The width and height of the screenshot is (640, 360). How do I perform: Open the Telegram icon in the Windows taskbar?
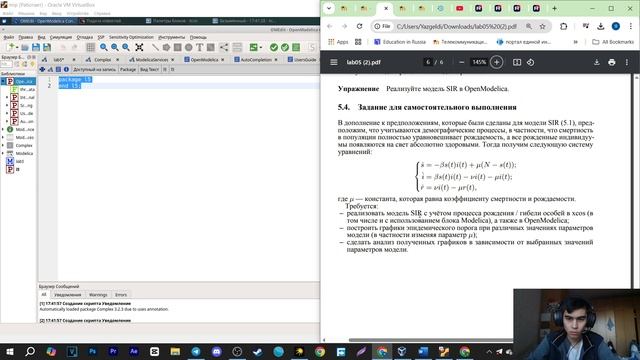pyautogui.click(x=196, y=351)
